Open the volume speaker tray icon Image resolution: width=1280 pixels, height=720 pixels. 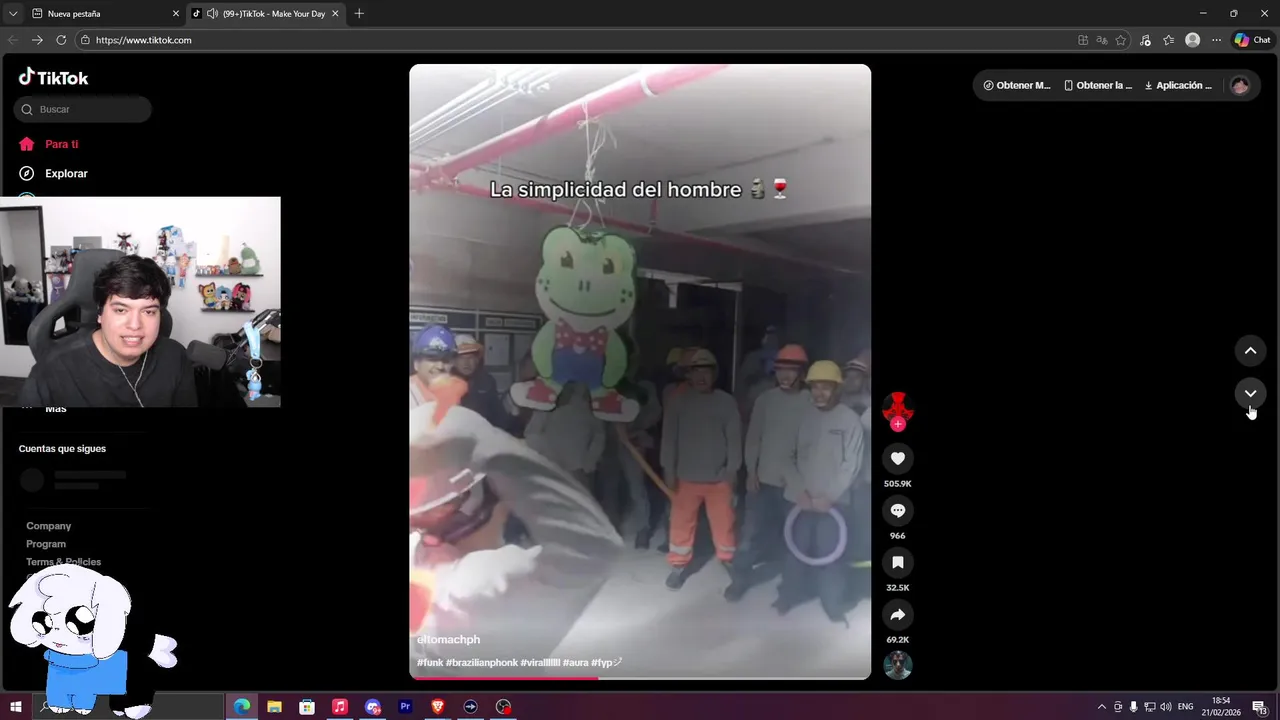click(x=1165, y=707)
